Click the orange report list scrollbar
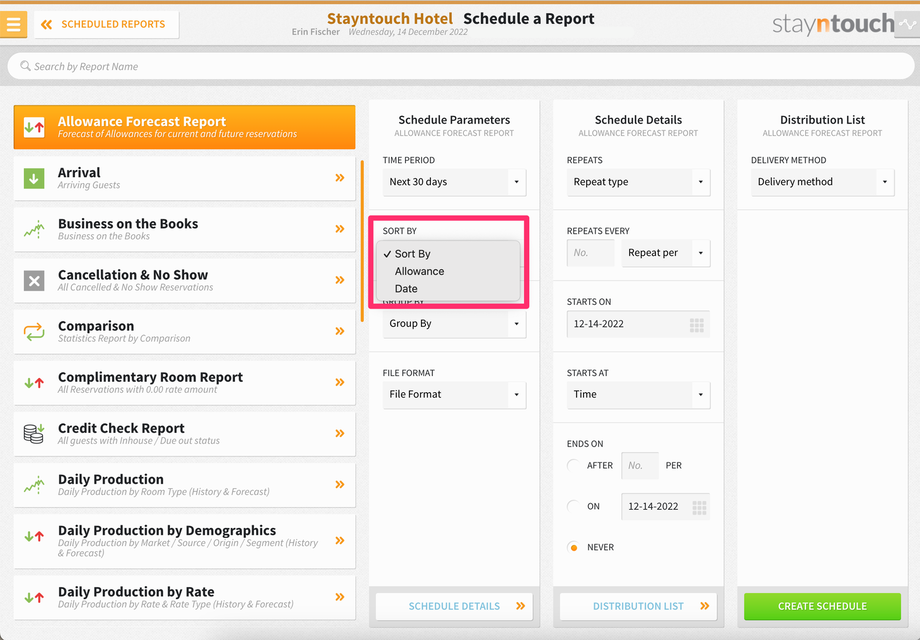The image size is (920, 640). click(362, 241)
